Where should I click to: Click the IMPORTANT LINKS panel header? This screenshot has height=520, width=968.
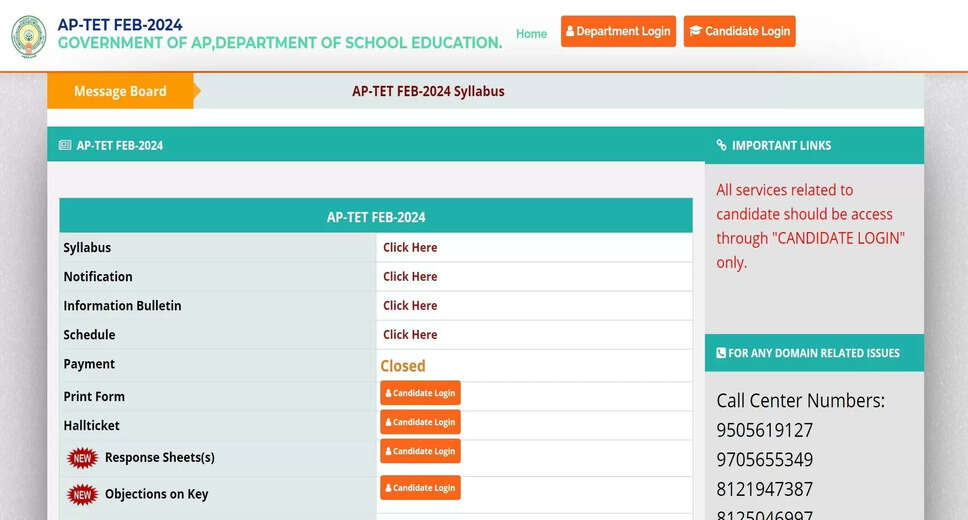pos(814,145)
